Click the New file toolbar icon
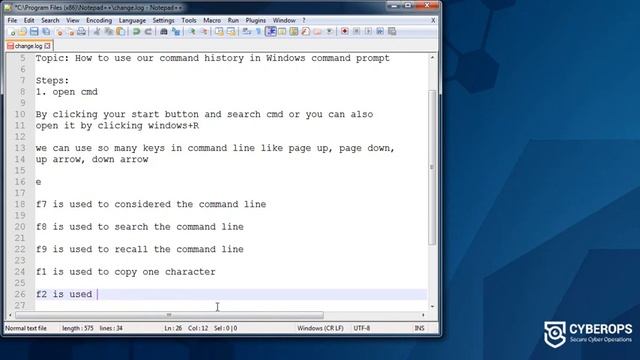Screen dimensions: 640x360 pos(11,31)
